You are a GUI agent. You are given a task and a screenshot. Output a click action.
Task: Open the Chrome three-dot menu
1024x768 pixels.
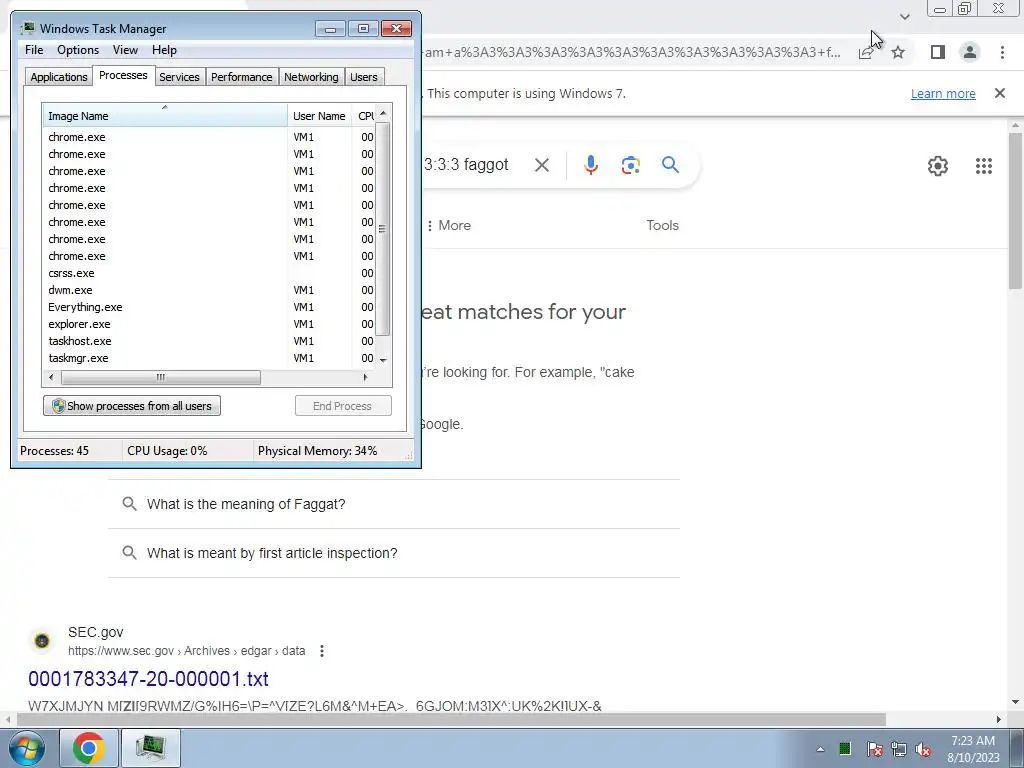pos(1002,52)
